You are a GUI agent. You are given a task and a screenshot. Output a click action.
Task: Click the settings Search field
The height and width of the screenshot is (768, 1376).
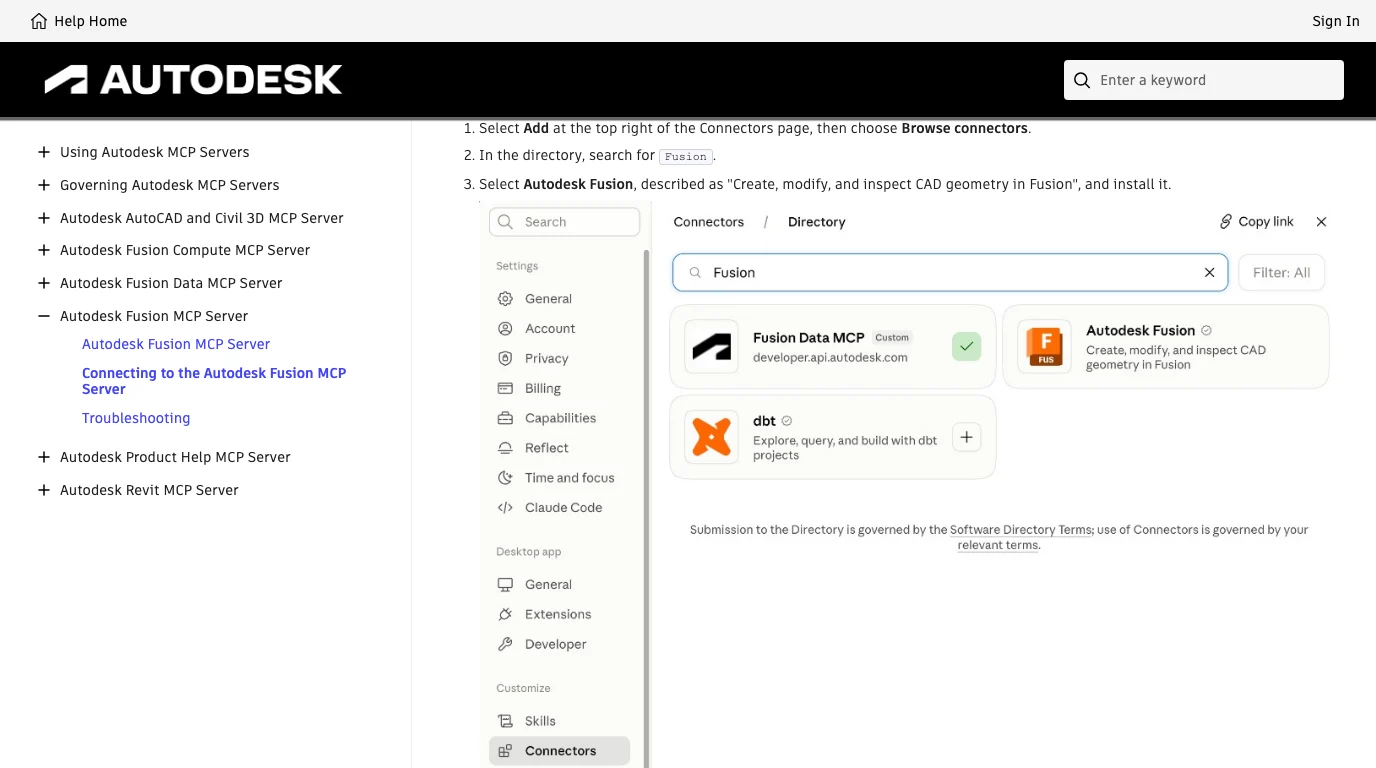(564, 222)
